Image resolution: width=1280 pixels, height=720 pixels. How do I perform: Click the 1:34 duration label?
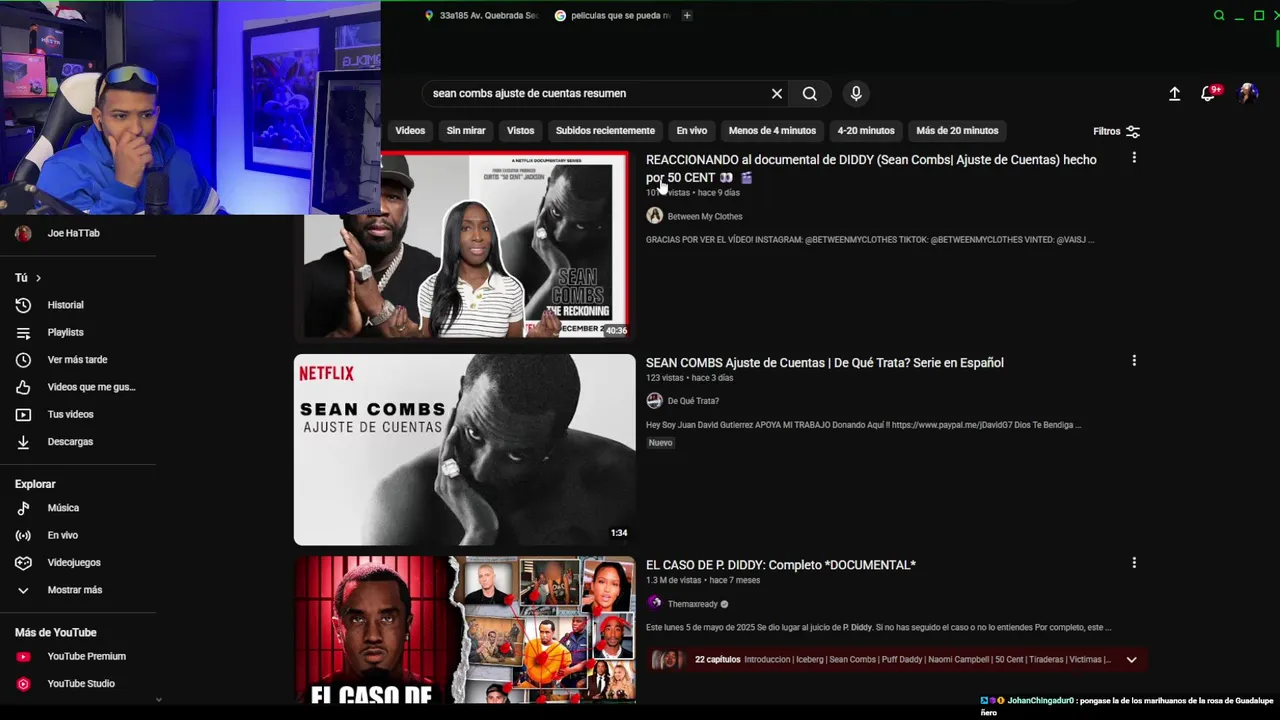[619, 533]
